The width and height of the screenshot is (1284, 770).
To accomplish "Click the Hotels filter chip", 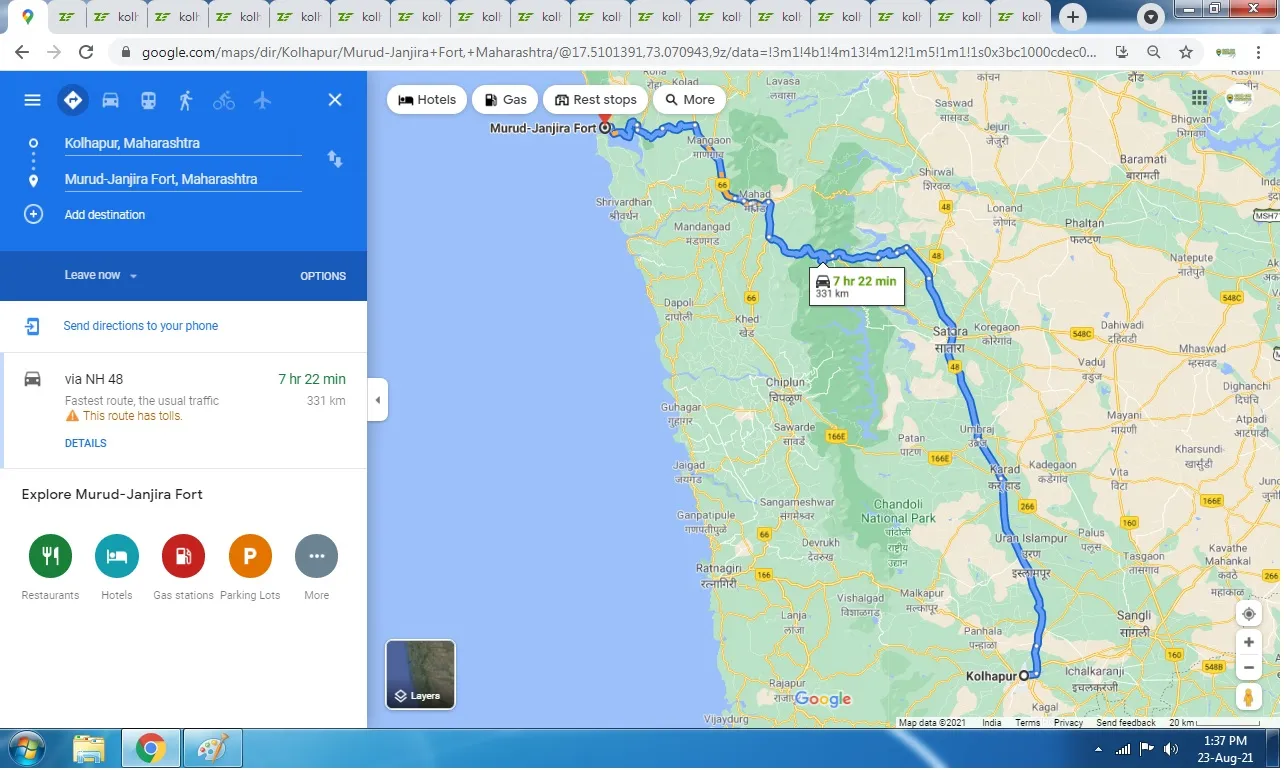I will (x=427, y=100).
